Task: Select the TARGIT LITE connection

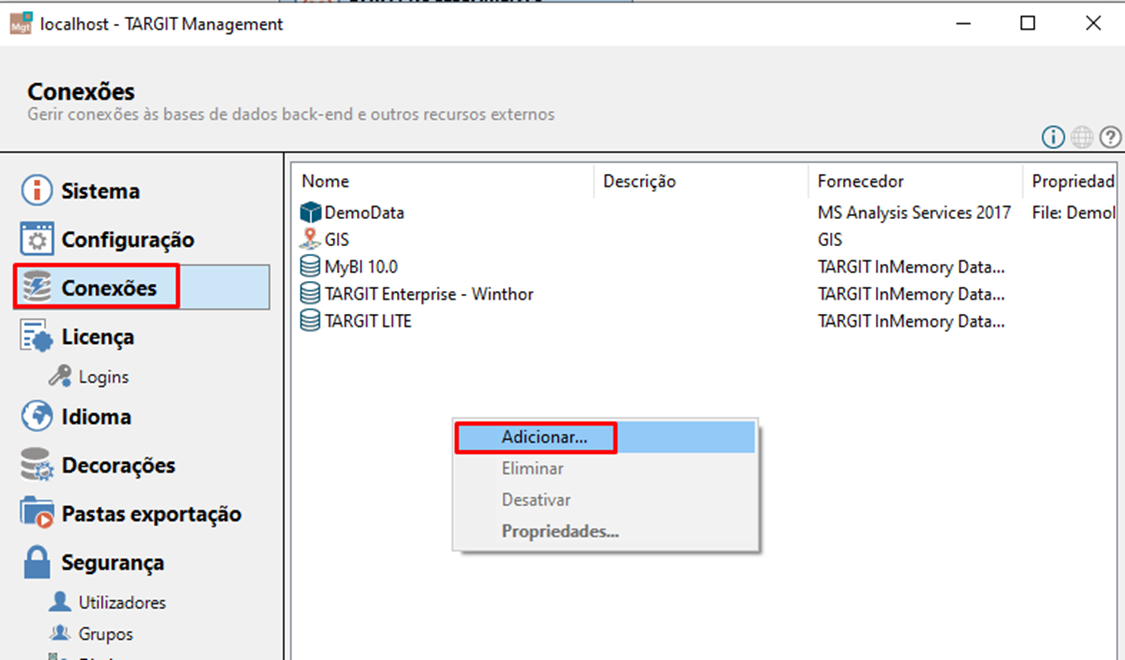Action: (x=368, y=321)
